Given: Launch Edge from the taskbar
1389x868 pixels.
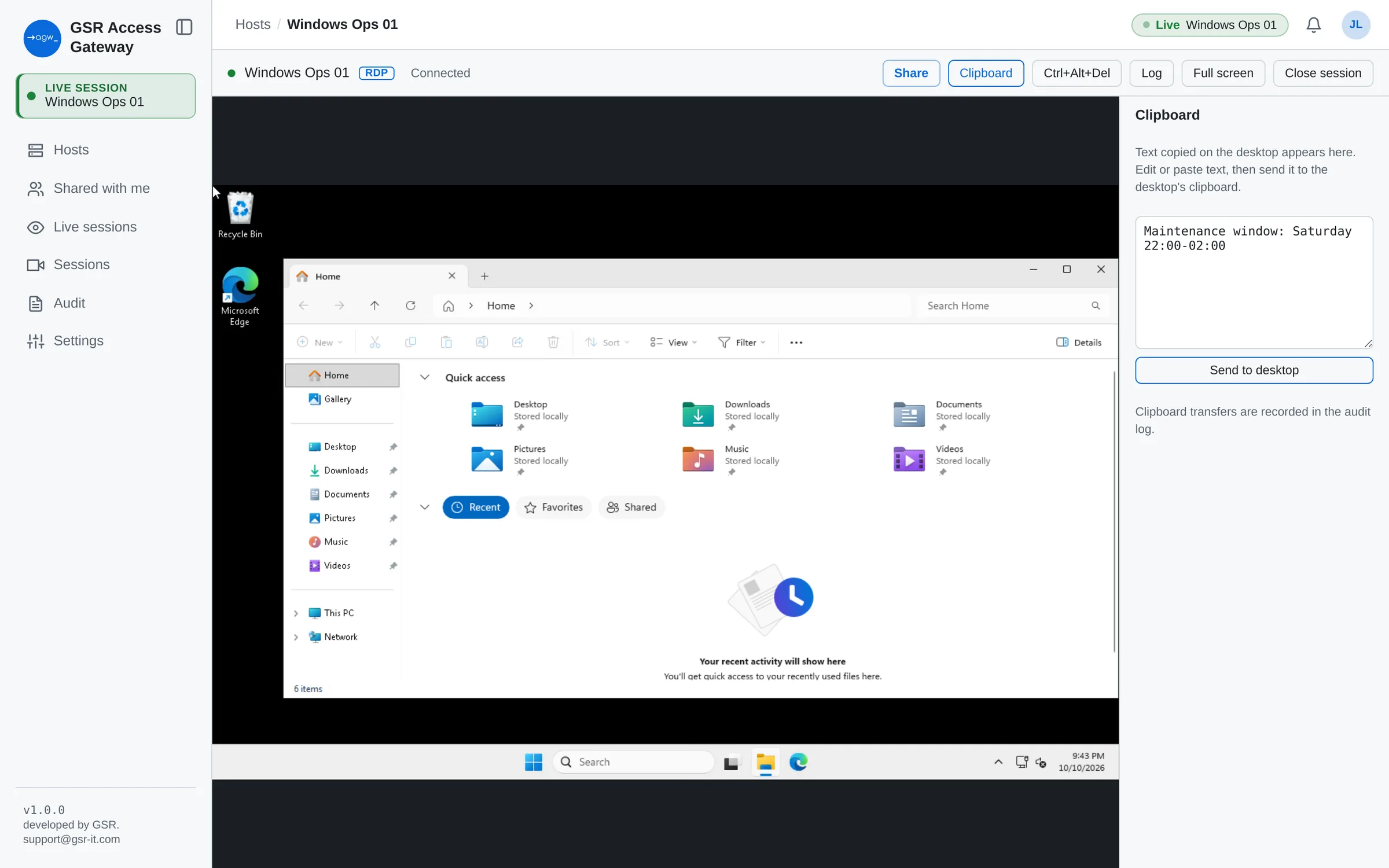Looking at the screenshot, I should coord(799,762).
